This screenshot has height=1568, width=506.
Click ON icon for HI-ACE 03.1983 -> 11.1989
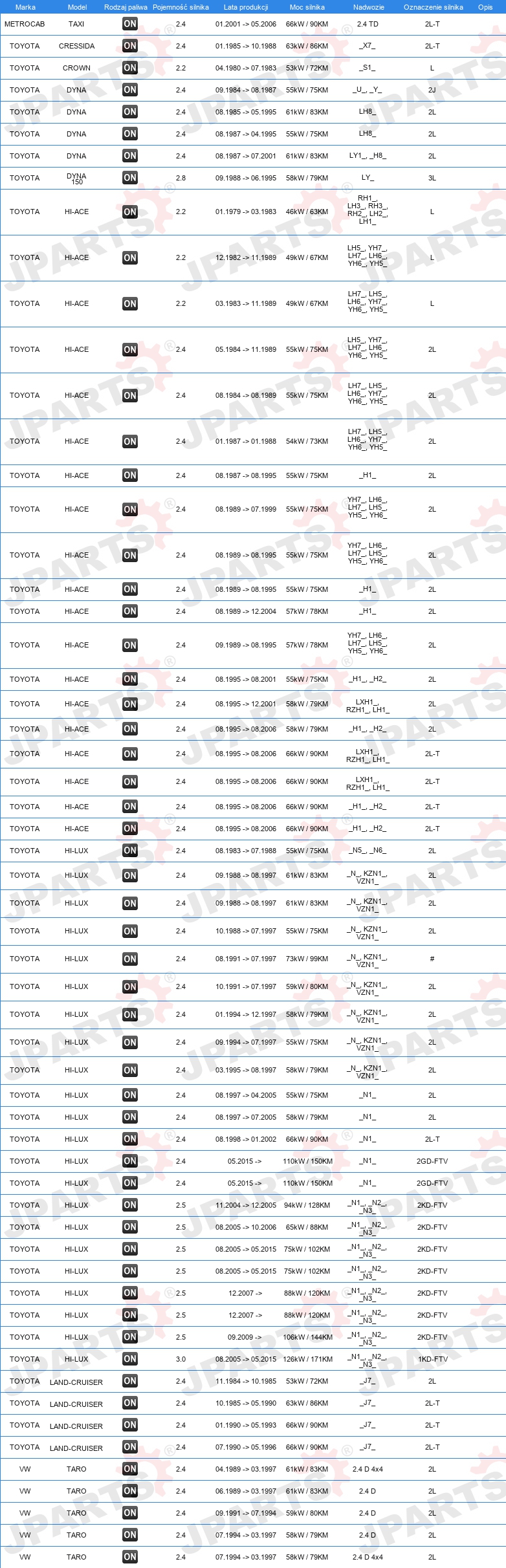129,303
